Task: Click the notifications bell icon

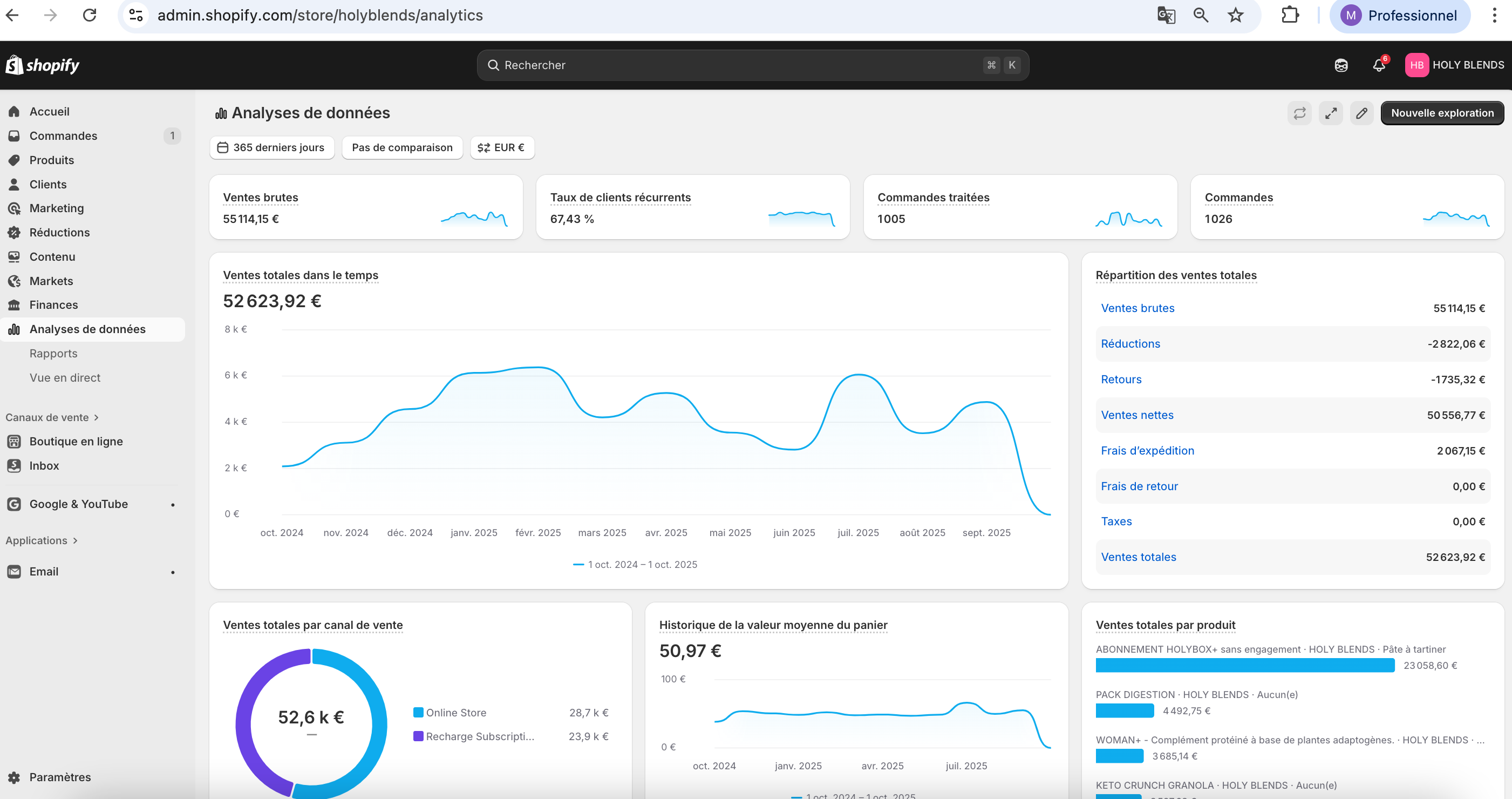Action: 1379,65
